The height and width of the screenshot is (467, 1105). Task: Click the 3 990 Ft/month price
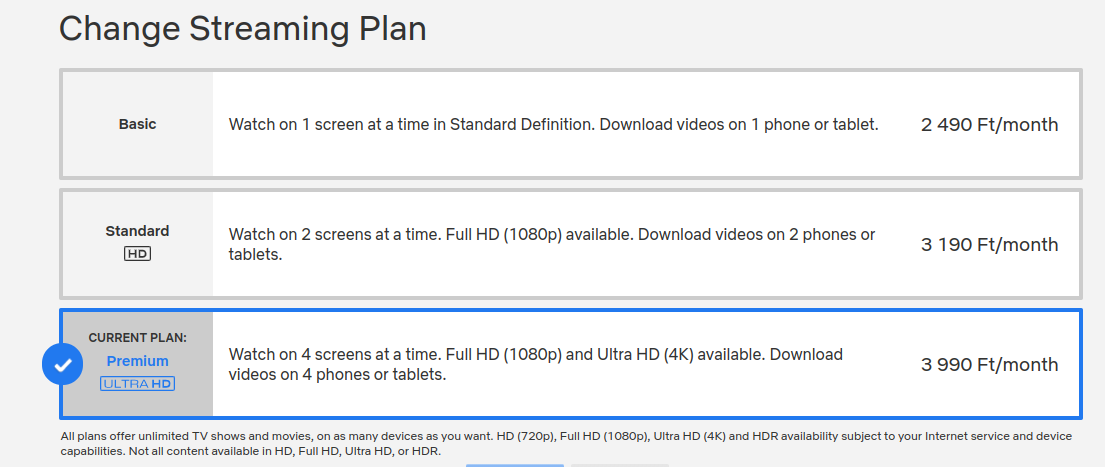click(989, 365)
